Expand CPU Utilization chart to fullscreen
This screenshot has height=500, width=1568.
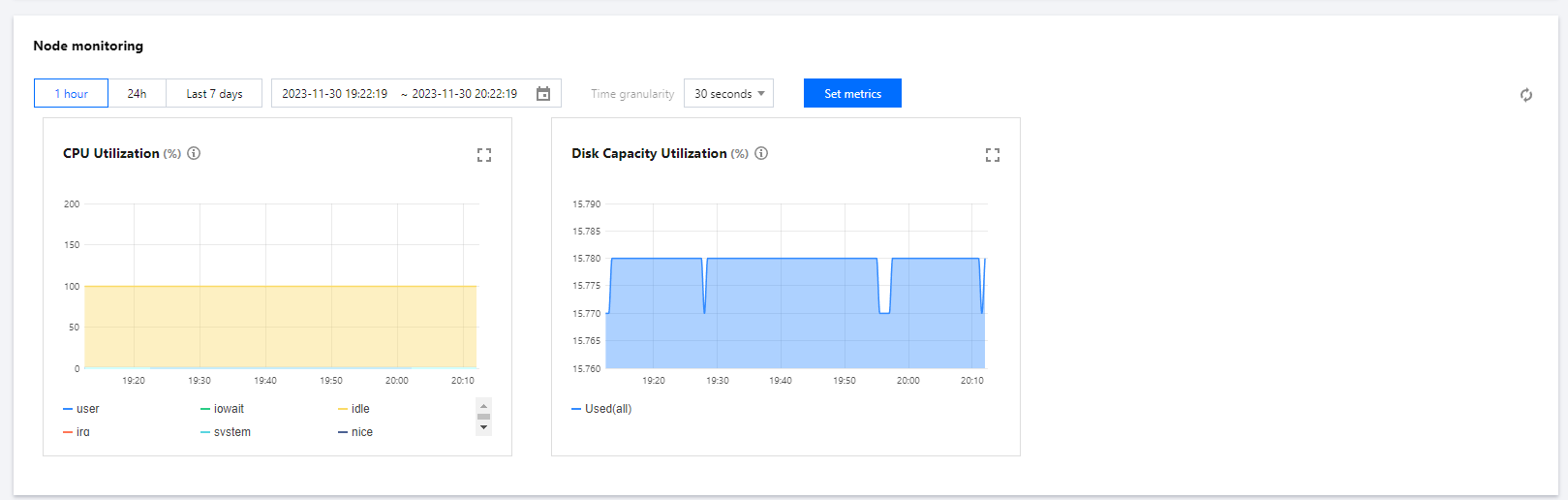point(484,155)
